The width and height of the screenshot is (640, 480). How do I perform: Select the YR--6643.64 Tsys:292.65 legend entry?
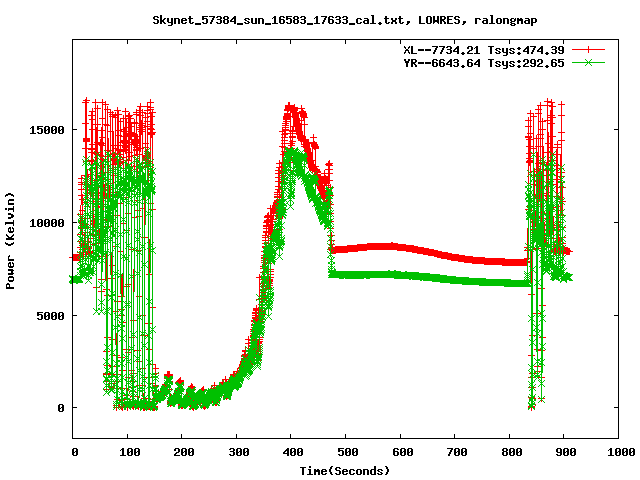click(484, 63)
